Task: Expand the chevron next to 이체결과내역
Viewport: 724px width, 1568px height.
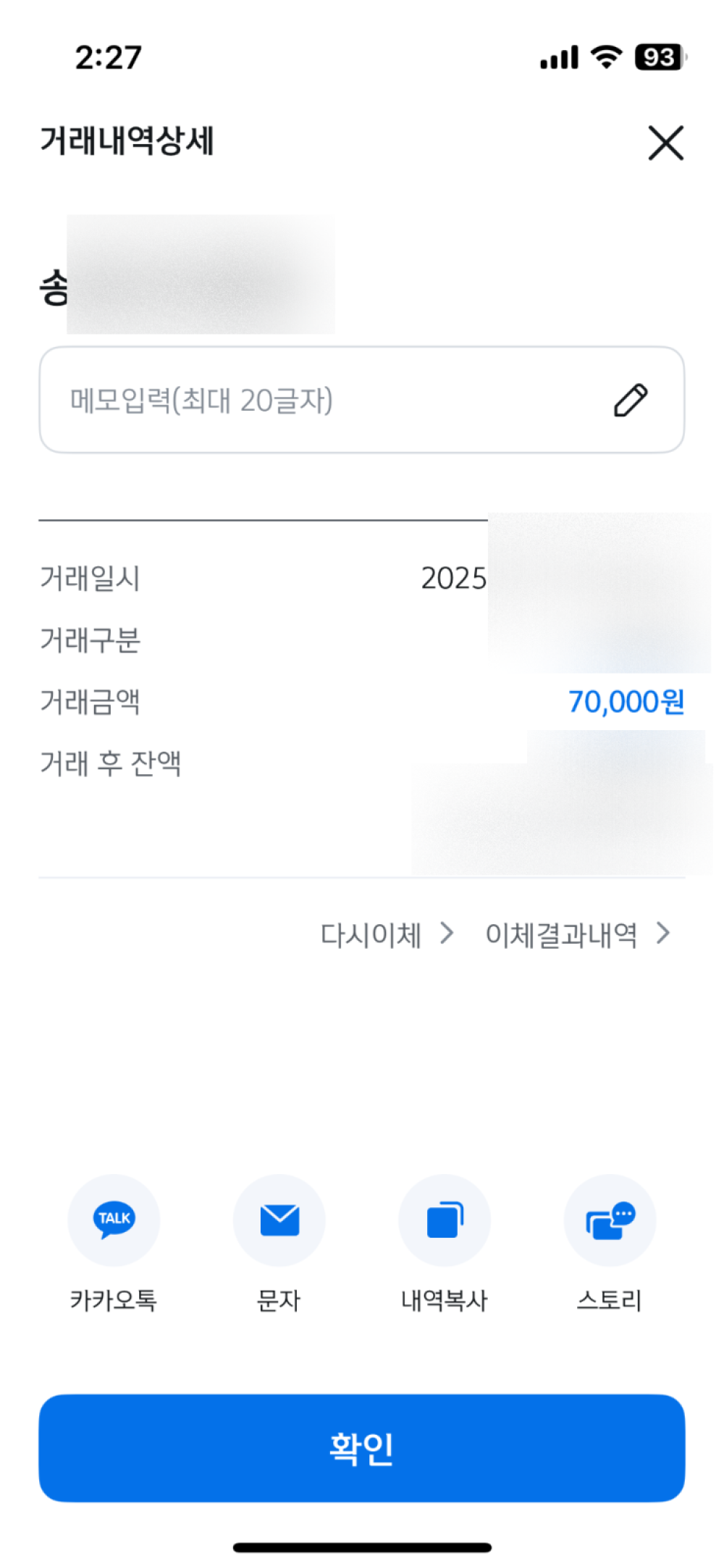Action: click(x=663, y=934)
